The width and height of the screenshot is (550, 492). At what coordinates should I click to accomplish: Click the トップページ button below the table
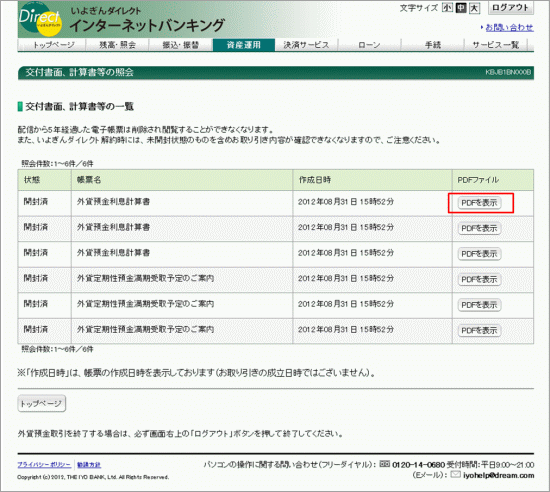pyautogui.click(x=42, y=404)
